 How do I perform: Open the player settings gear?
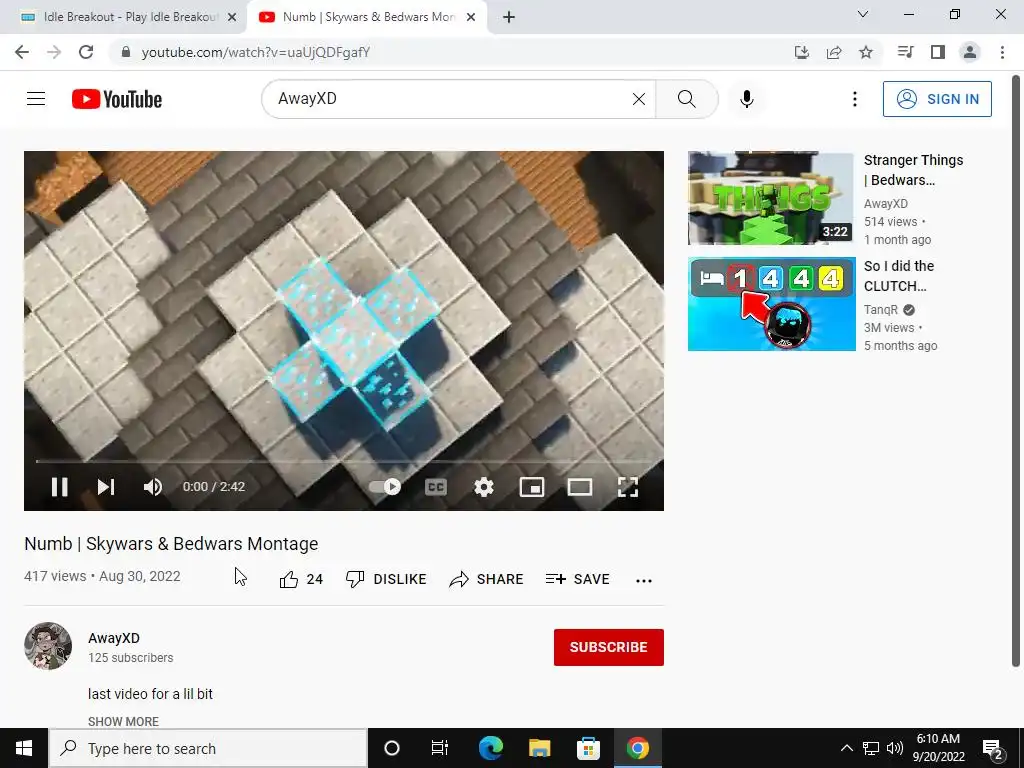point(484,487)
